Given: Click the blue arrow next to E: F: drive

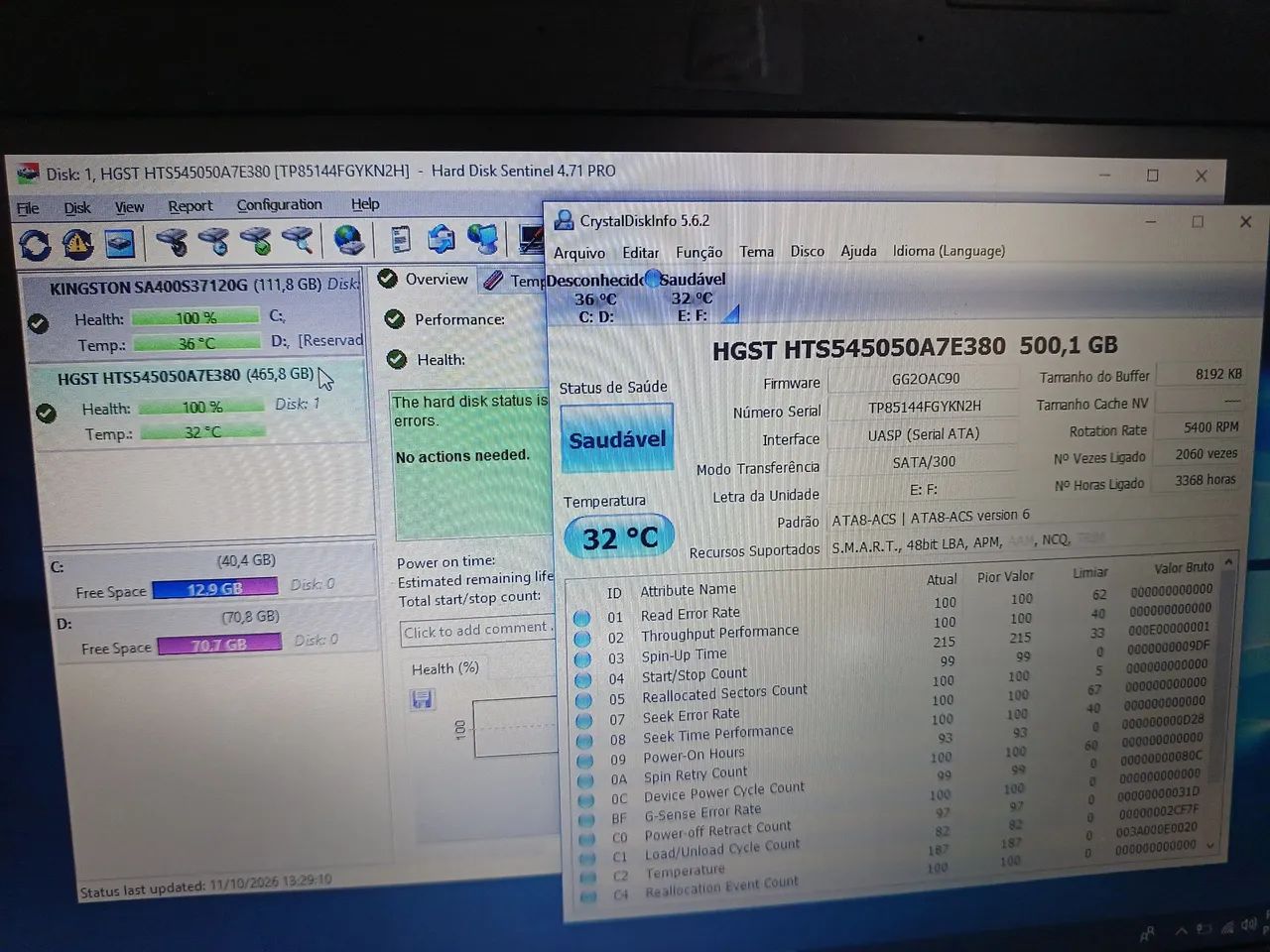Looking at the screenshot, I should point(730,314).
